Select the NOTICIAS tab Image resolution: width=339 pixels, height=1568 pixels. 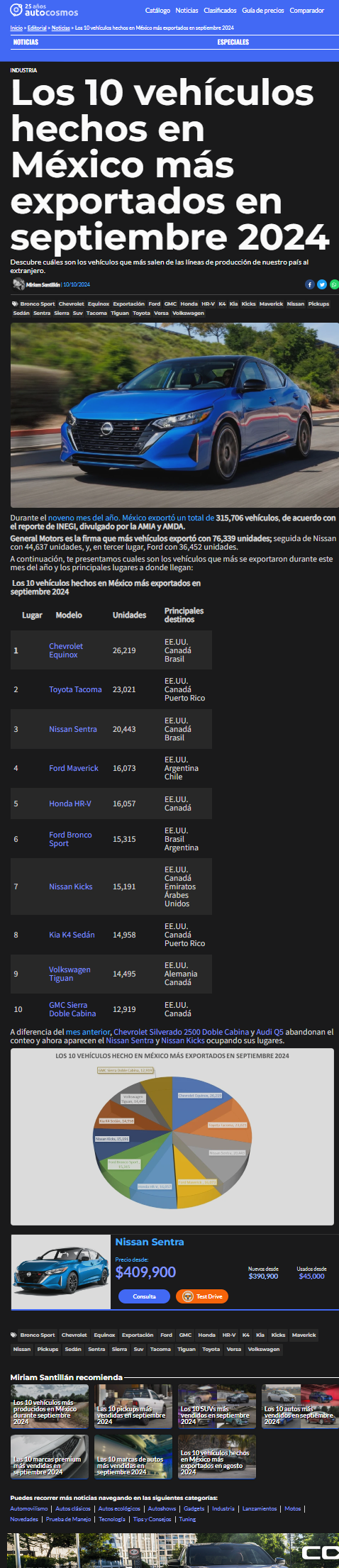tap(26, 43)
